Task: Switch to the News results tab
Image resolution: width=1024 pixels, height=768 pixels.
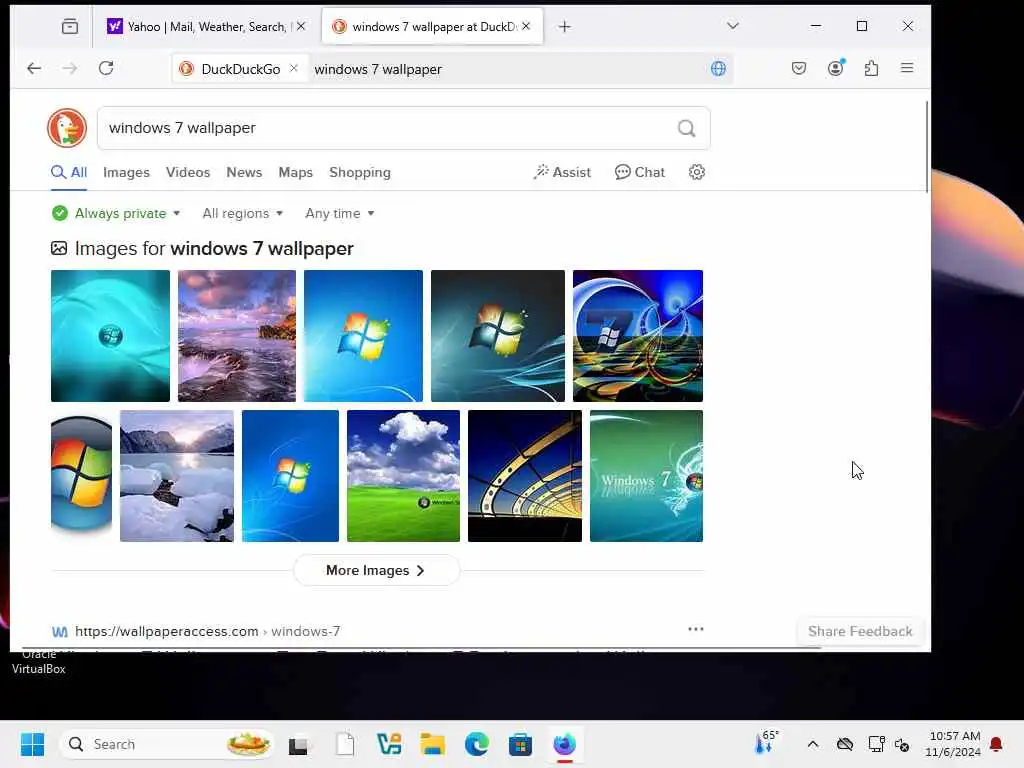Action: (x=244, y=172)
